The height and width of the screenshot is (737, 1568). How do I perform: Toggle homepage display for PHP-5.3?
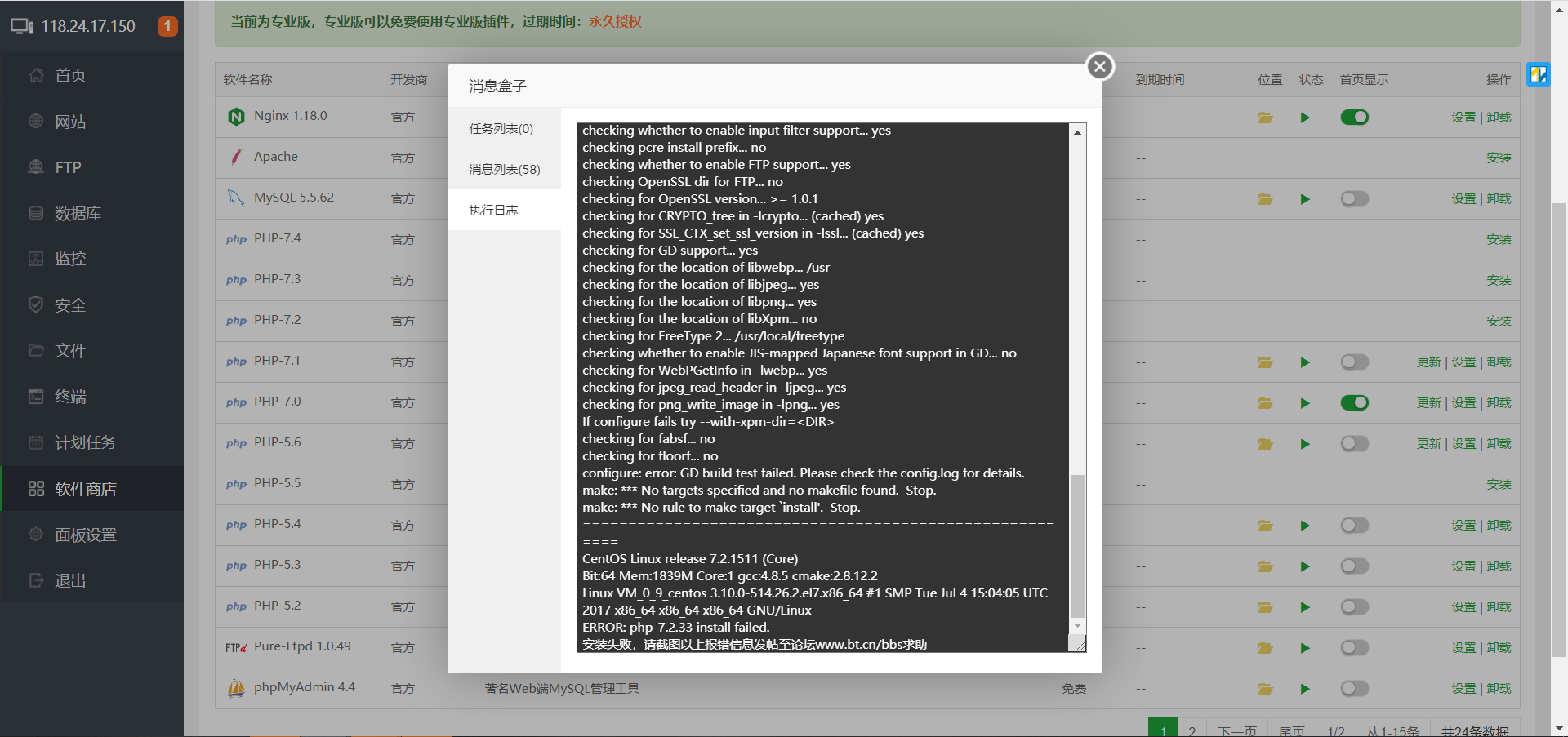[1354, 566]
